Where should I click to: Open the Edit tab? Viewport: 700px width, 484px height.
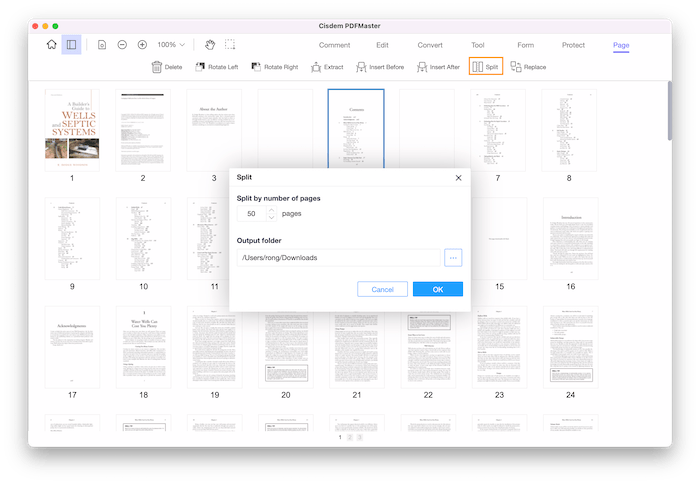382,45
